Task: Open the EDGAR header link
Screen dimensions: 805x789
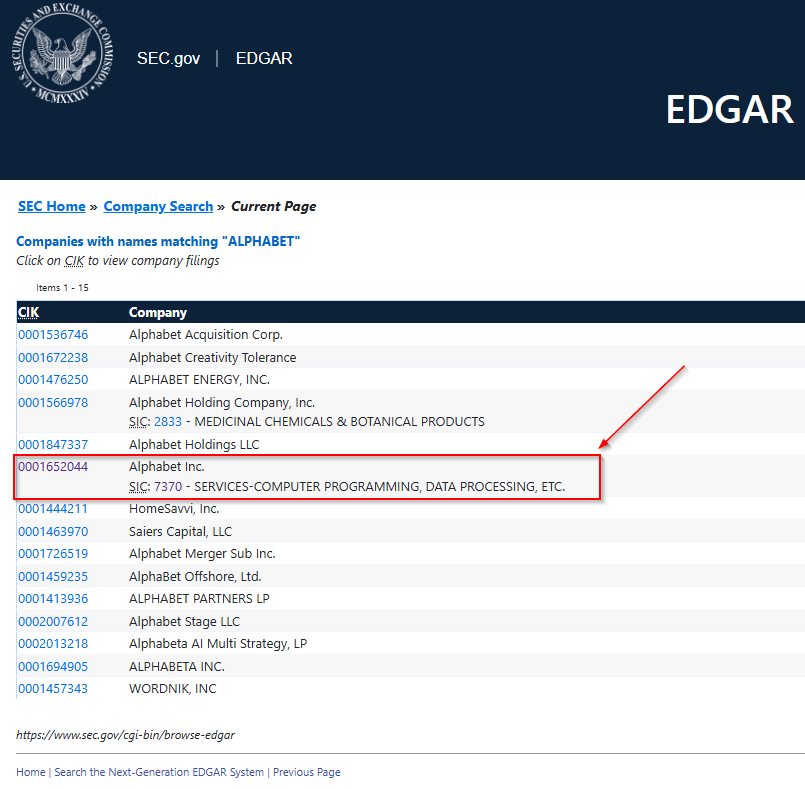Action: (x=264, y=58)
